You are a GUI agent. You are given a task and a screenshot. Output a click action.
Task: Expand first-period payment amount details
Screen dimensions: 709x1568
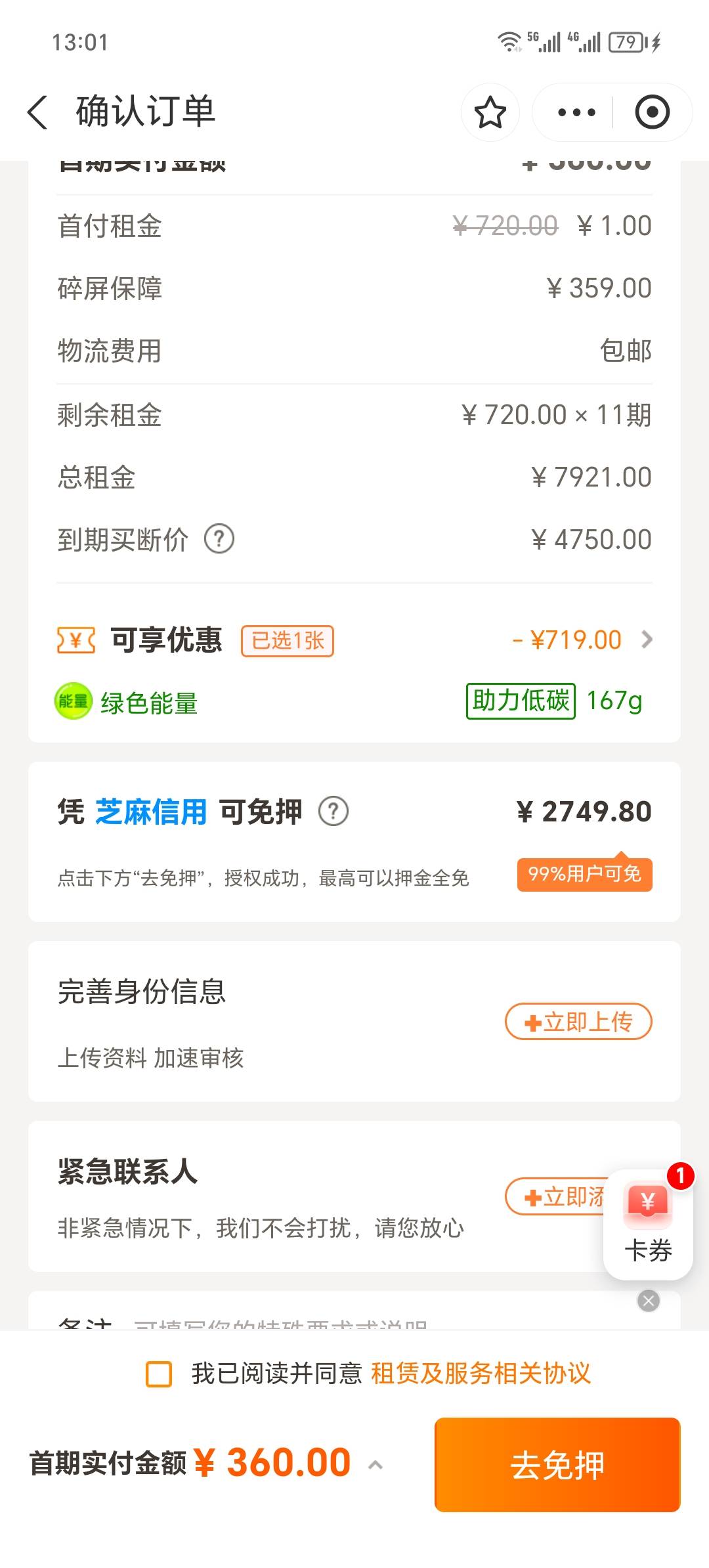(376, 1464)
